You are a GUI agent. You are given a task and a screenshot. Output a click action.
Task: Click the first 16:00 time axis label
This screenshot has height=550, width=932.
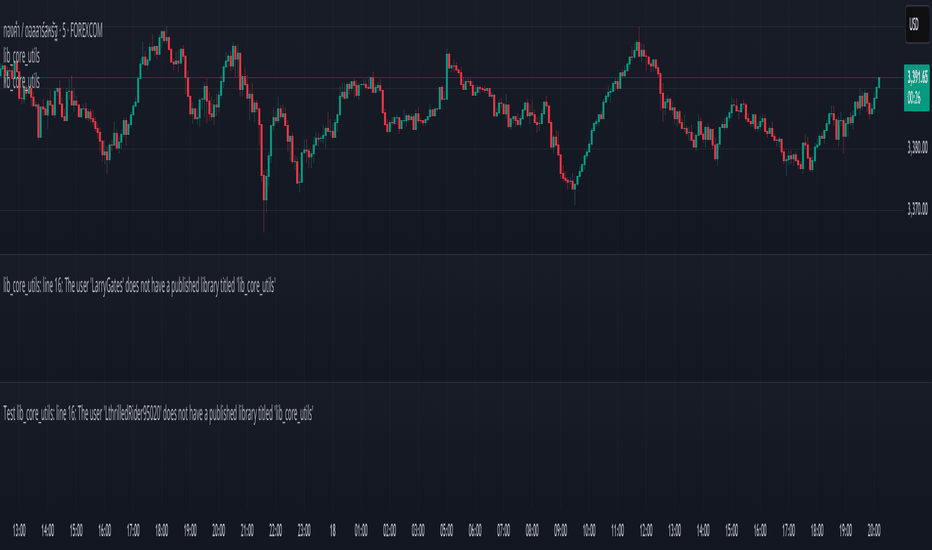click(105, 530)
